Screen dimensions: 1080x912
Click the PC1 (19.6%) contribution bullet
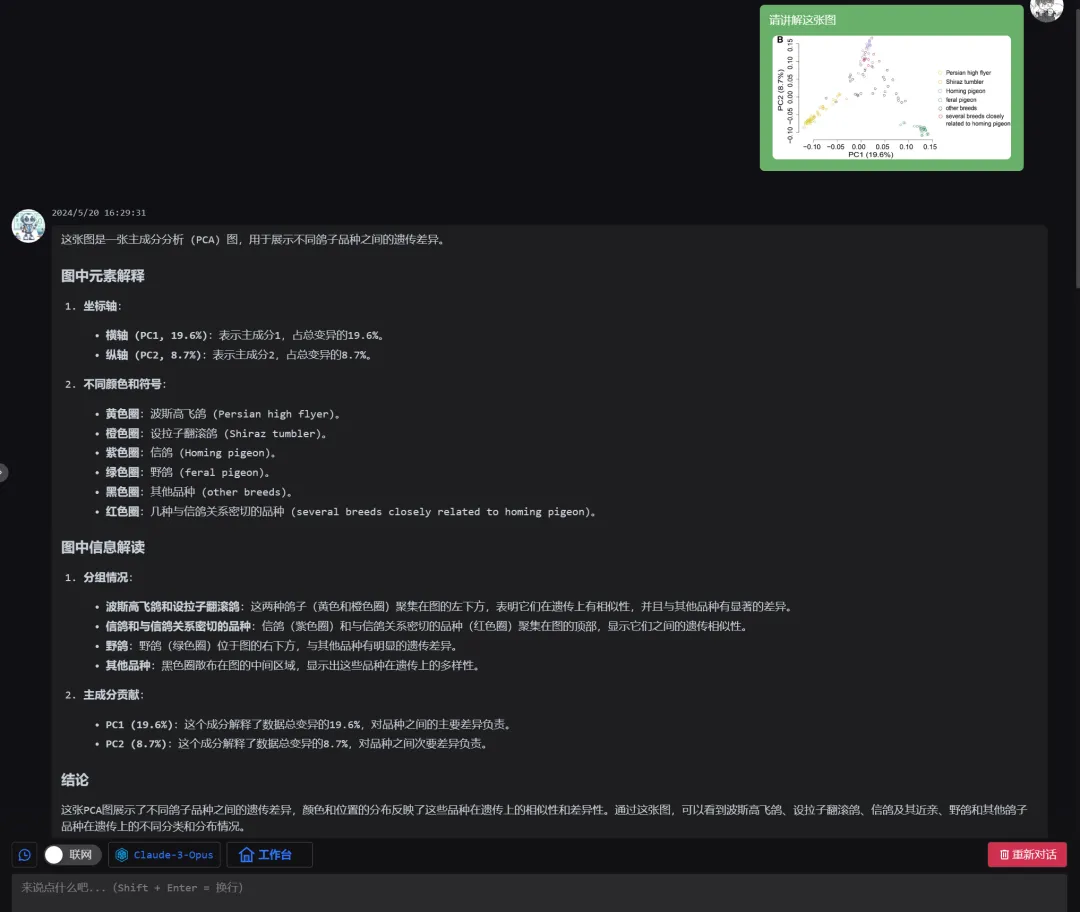[x=309, y=725]
